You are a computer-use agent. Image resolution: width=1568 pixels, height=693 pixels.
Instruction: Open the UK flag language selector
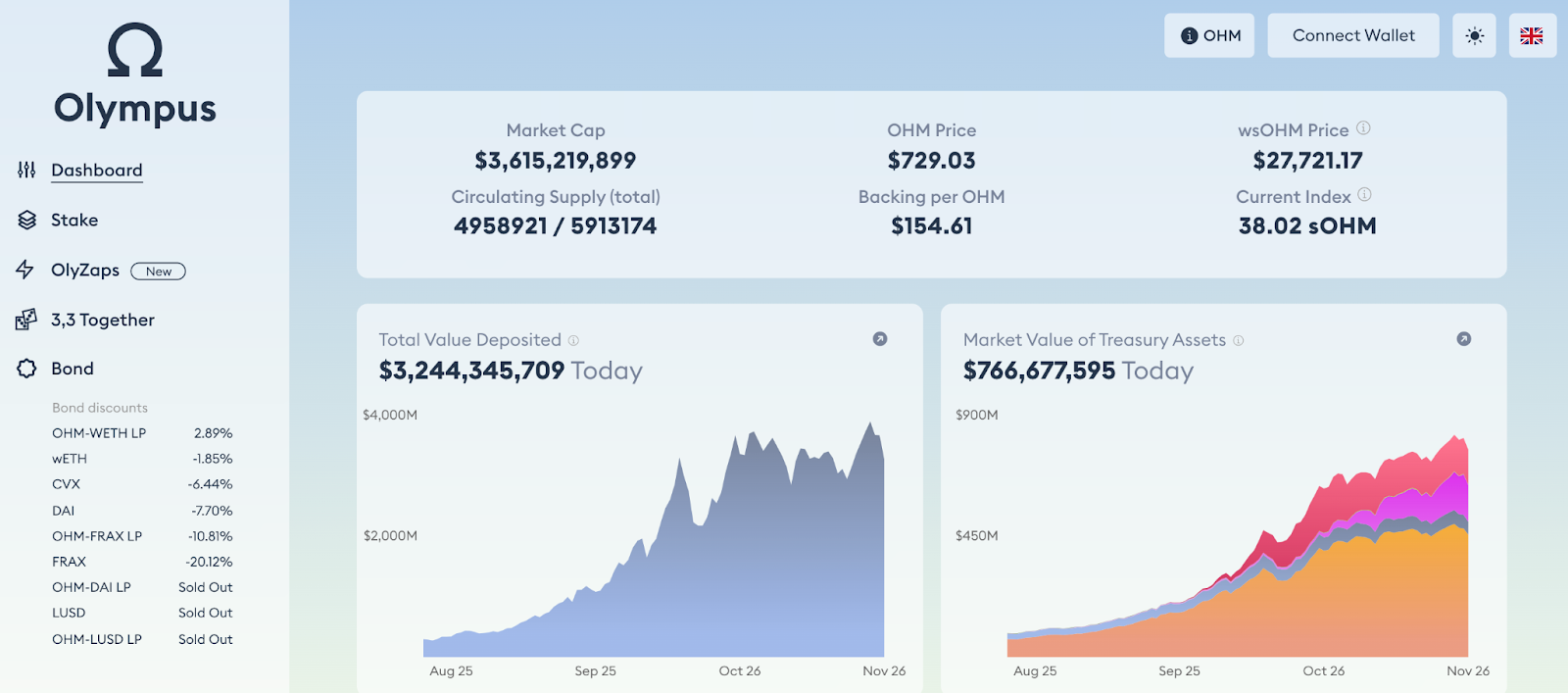tap(1532, 35)
